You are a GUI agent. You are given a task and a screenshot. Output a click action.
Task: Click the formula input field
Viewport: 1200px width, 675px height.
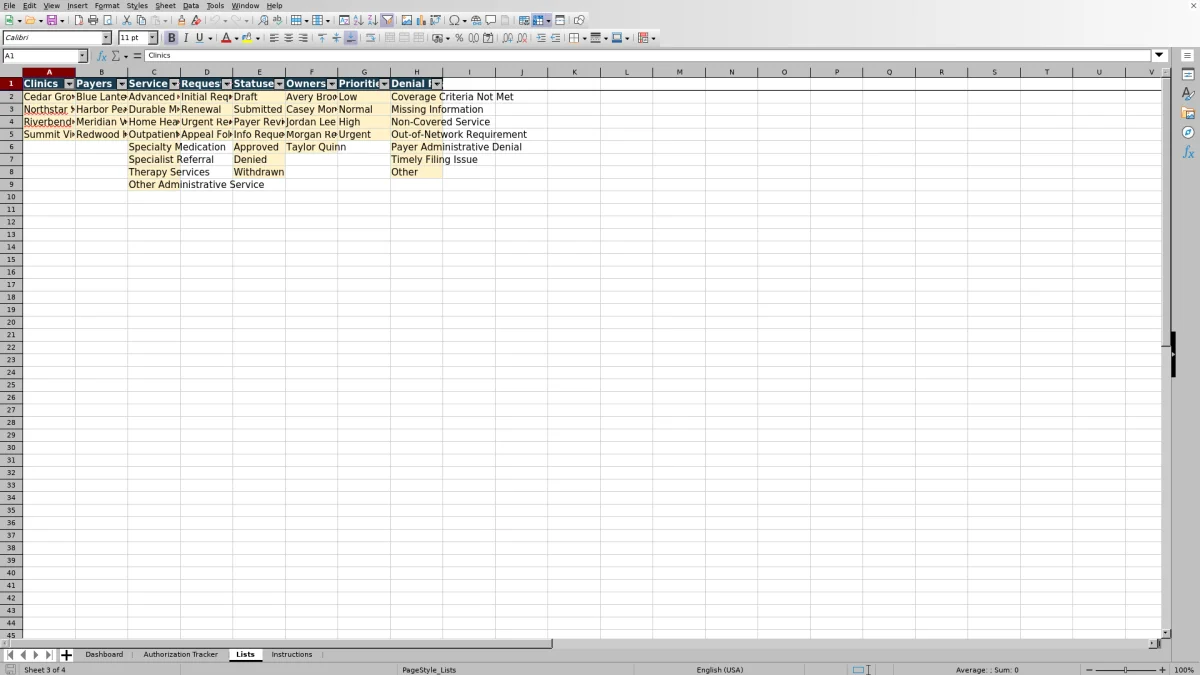click(x=648, y=56)
